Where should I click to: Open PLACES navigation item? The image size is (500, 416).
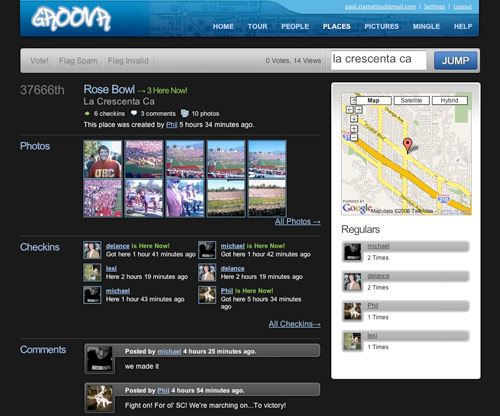coord(337,27)
